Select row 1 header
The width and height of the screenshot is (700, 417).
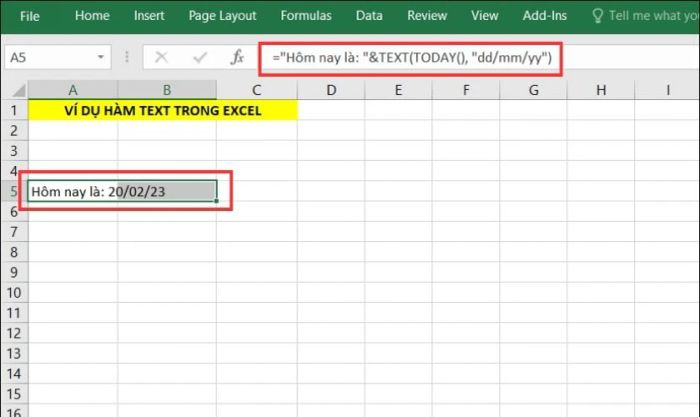(x=14, y=110)
